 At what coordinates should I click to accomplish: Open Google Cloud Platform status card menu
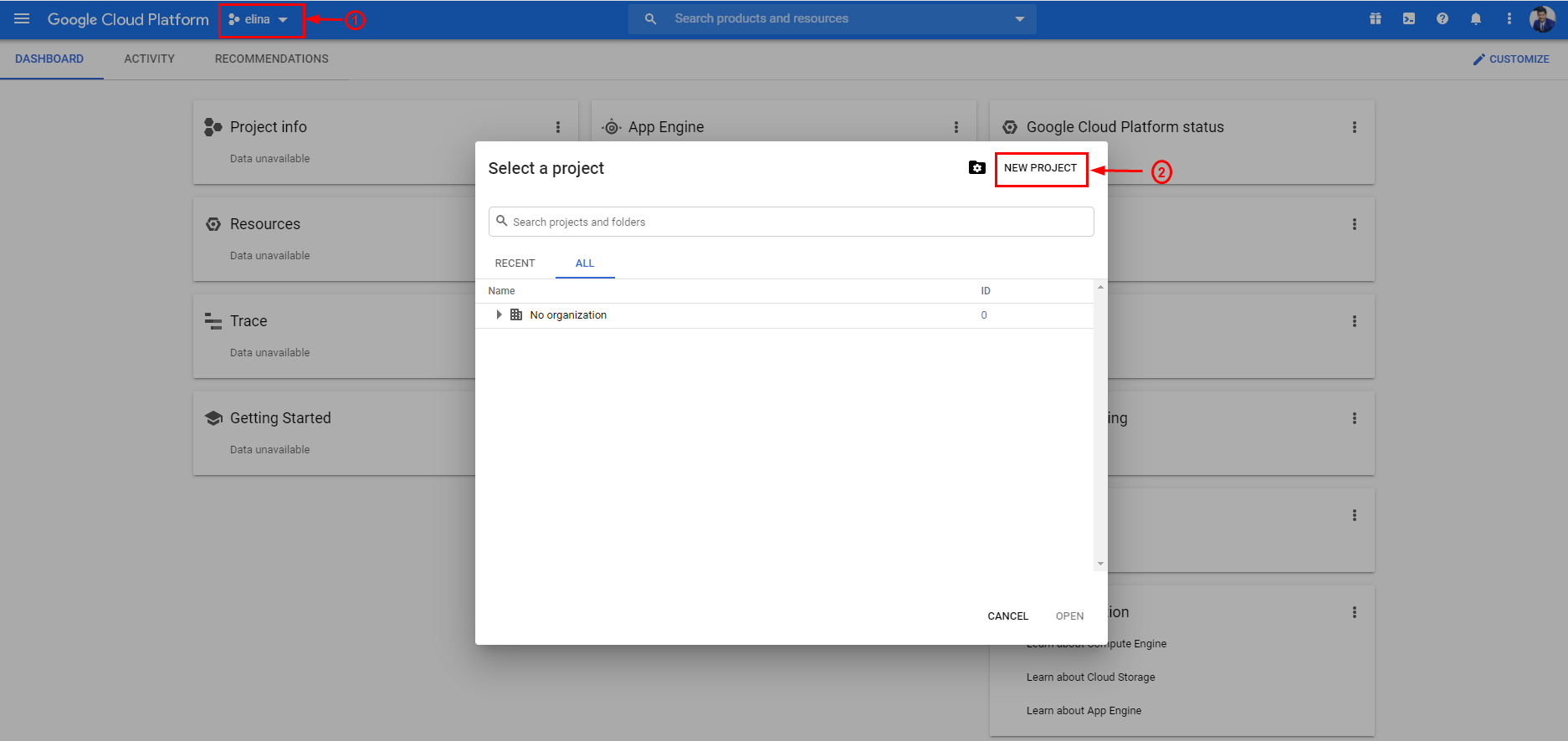1355,127
